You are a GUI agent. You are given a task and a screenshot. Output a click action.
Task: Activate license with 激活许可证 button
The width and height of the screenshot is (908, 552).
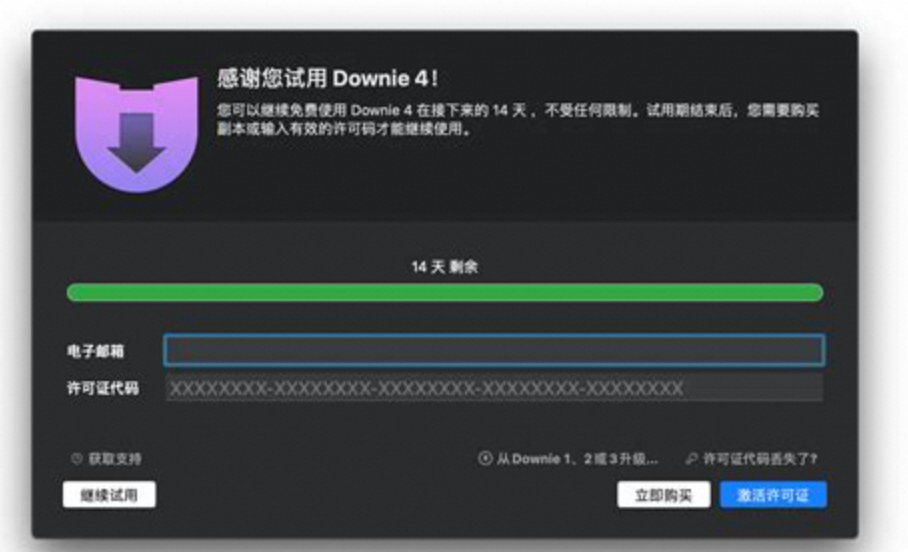coord(773,495)
